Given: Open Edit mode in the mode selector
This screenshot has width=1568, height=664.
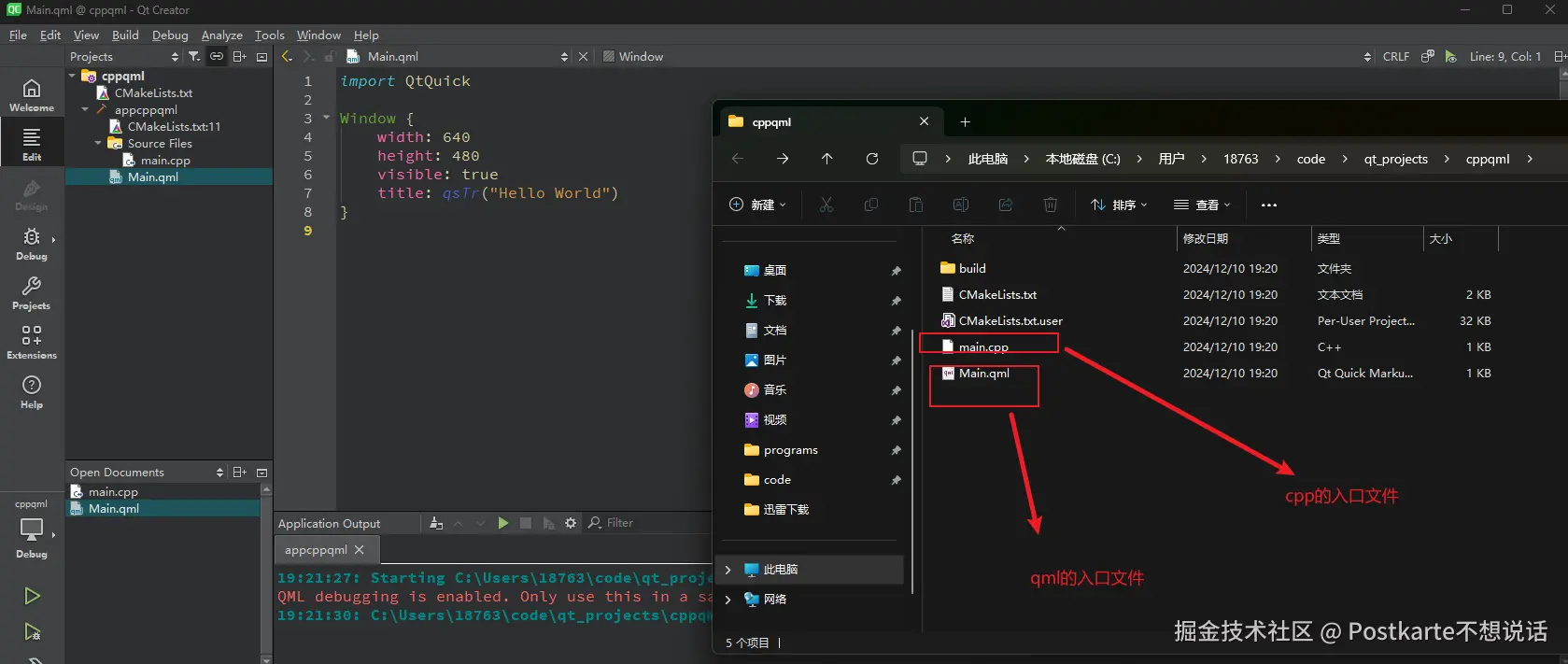Looking at the screenshot, I should tap(32, 144).
